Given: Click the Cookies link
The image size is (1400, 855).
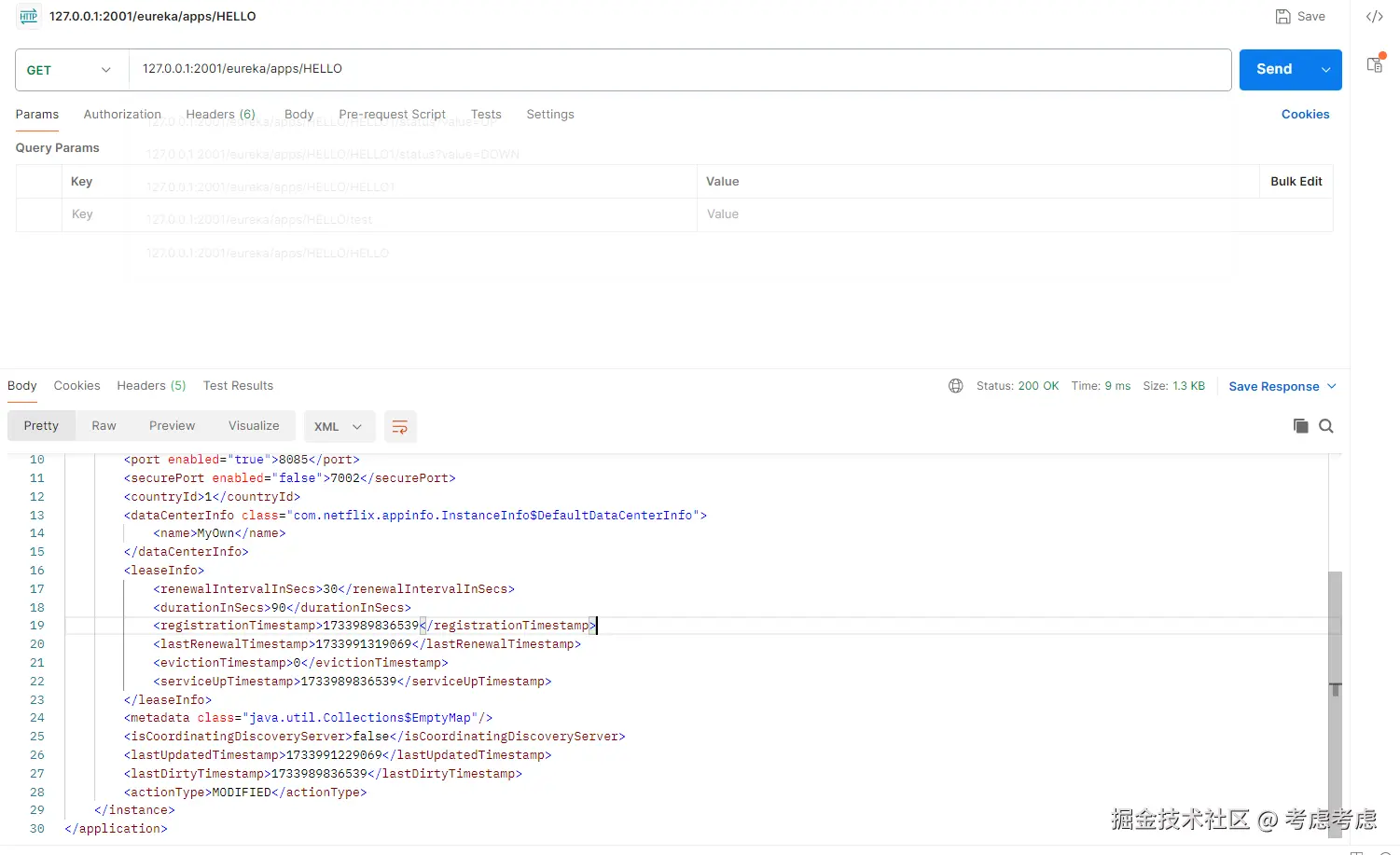Looking at the screenshot, I should click(1305, 115).
